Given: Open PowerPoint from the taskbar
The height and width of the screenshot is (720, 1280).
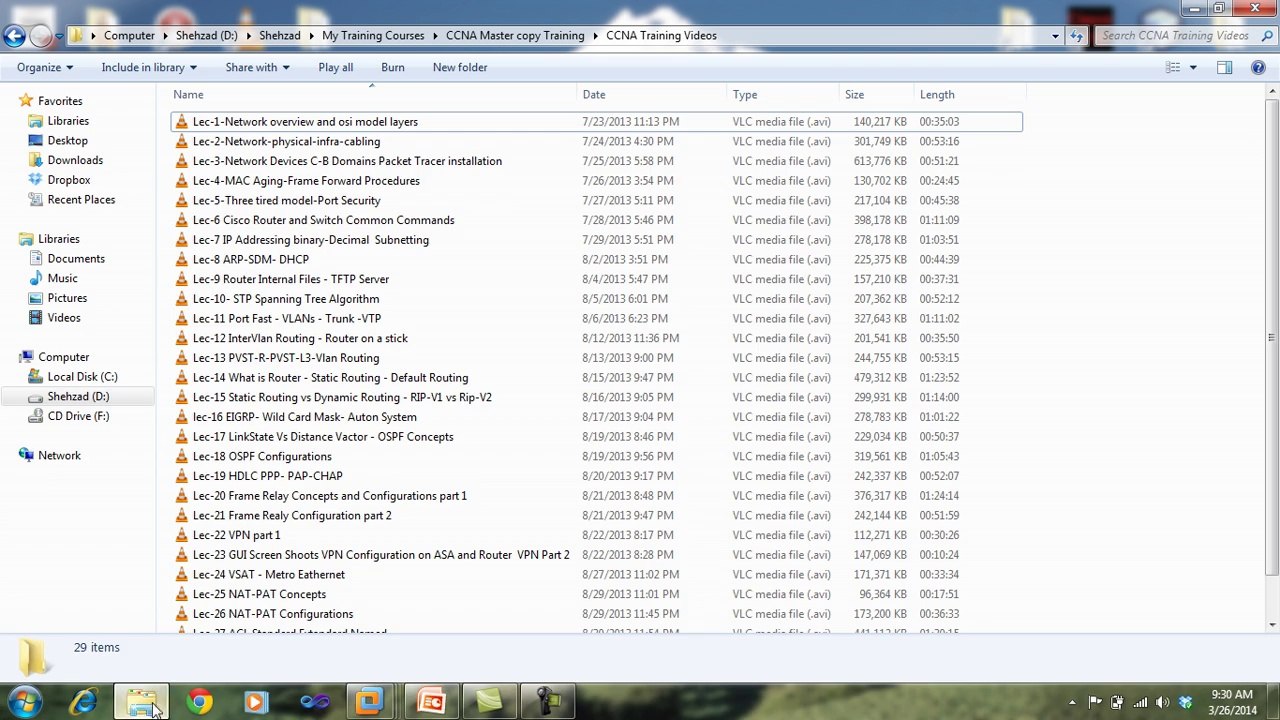Looking at the screenshot, I should (x=431, y=702).
